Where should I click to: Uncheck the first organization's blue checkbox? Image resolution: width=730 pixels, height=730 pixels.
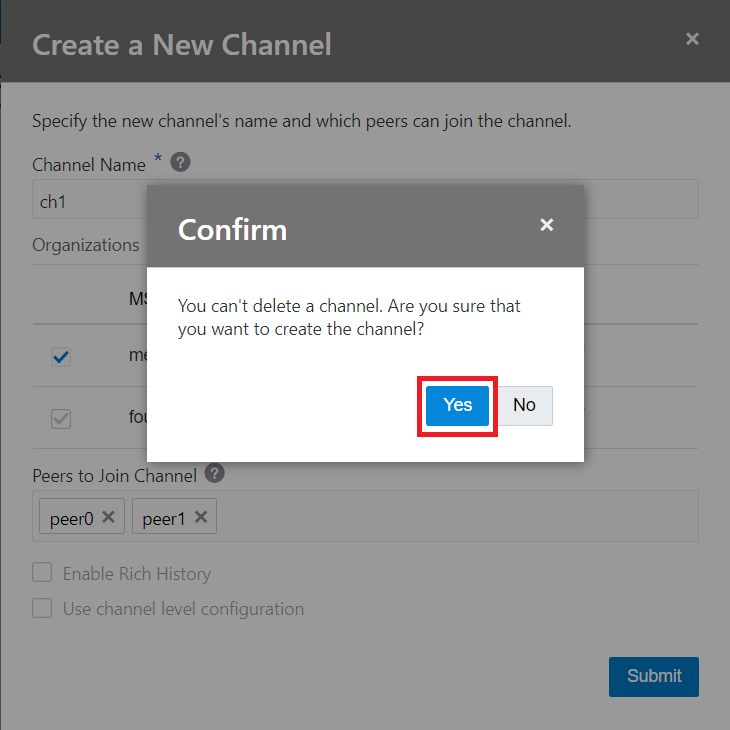[x=61, y=357]
